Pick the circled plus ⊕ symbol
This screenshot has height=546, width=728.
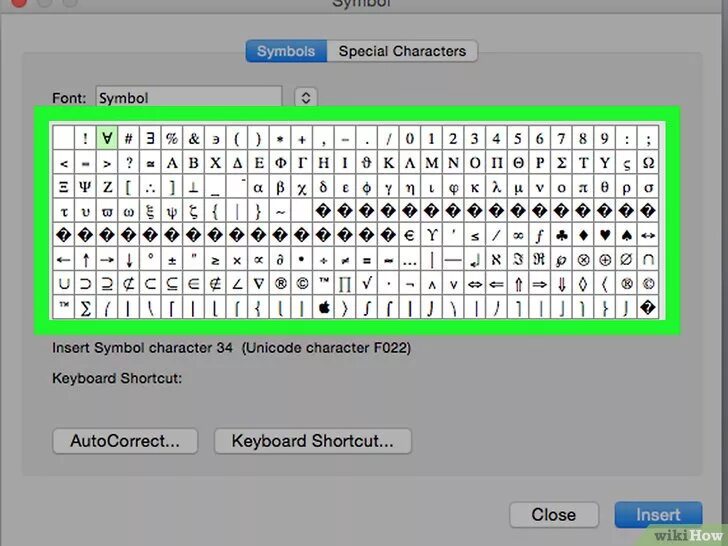click(605, 259)
